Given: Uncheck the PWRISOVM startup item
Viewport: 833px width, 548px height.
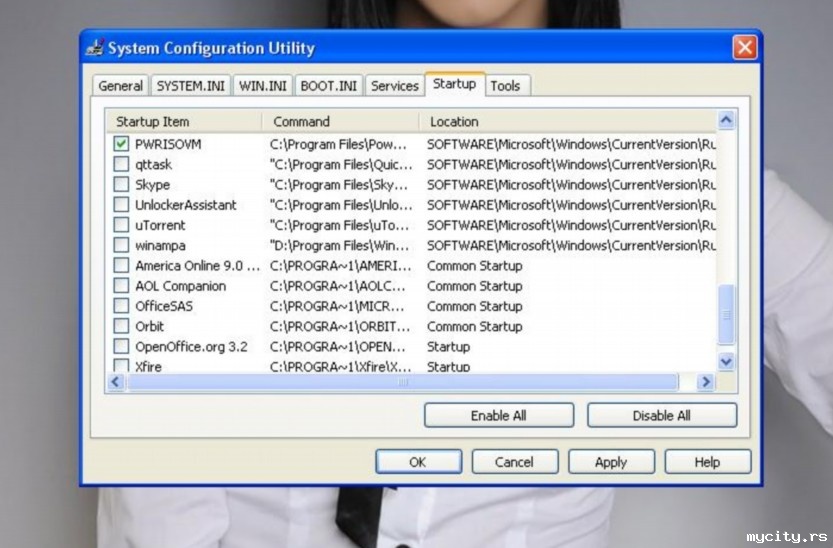Looking at the screenshot, I should (121, 144).
